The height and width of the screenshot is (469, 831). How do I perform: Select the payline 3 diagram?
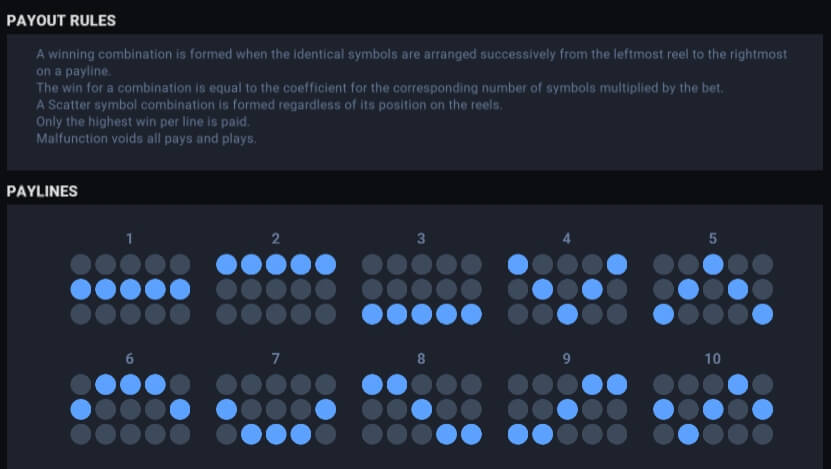pos(422,289)
